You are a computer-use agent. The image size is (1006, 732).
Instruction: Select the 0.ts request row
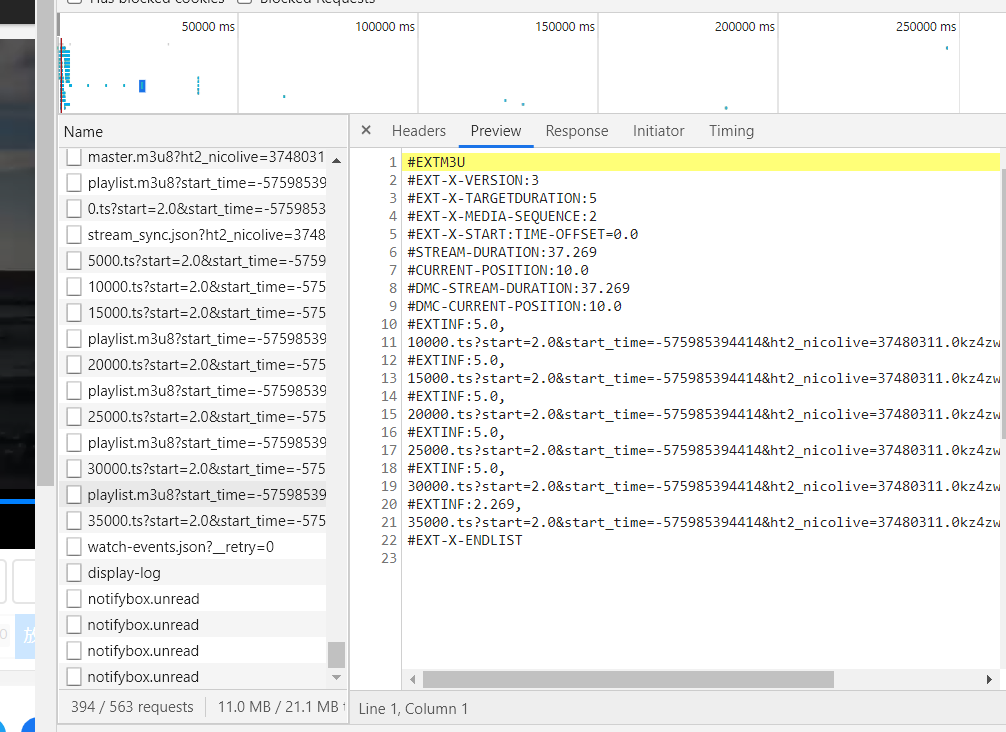[192, 209]
